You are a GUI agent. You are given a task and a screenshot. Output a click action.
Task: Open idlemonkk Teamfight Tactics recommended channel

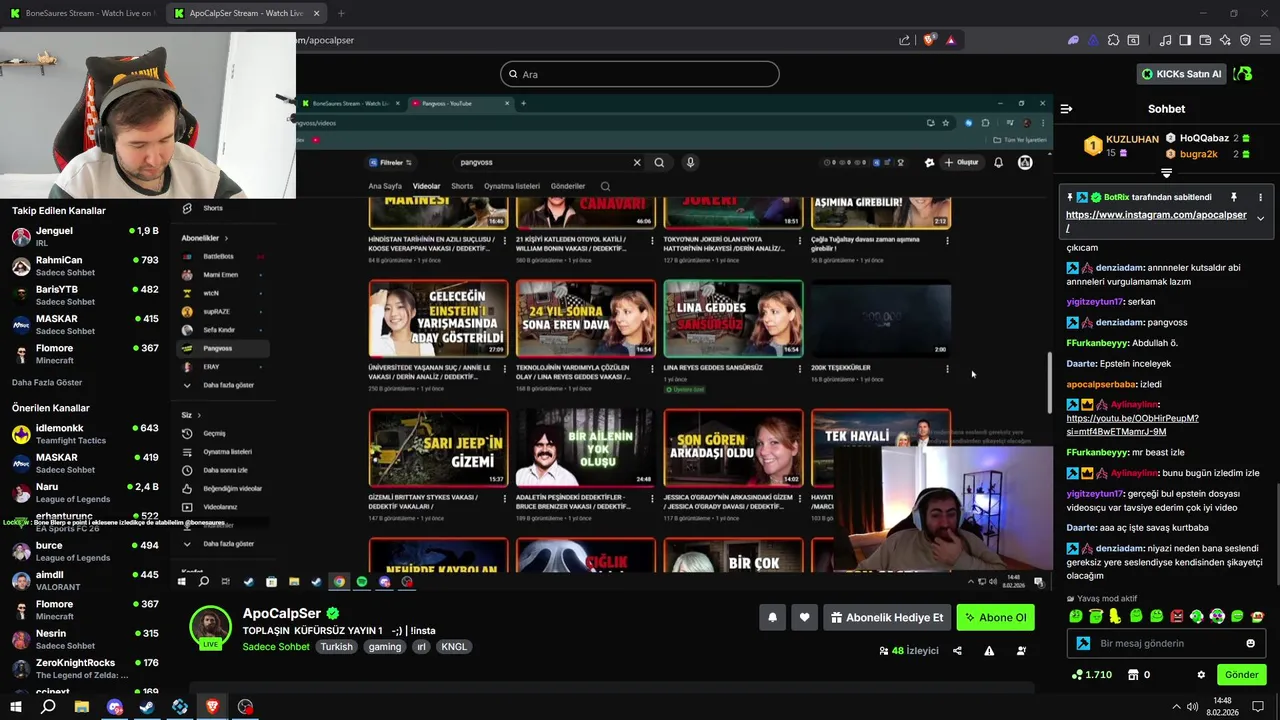85,434
